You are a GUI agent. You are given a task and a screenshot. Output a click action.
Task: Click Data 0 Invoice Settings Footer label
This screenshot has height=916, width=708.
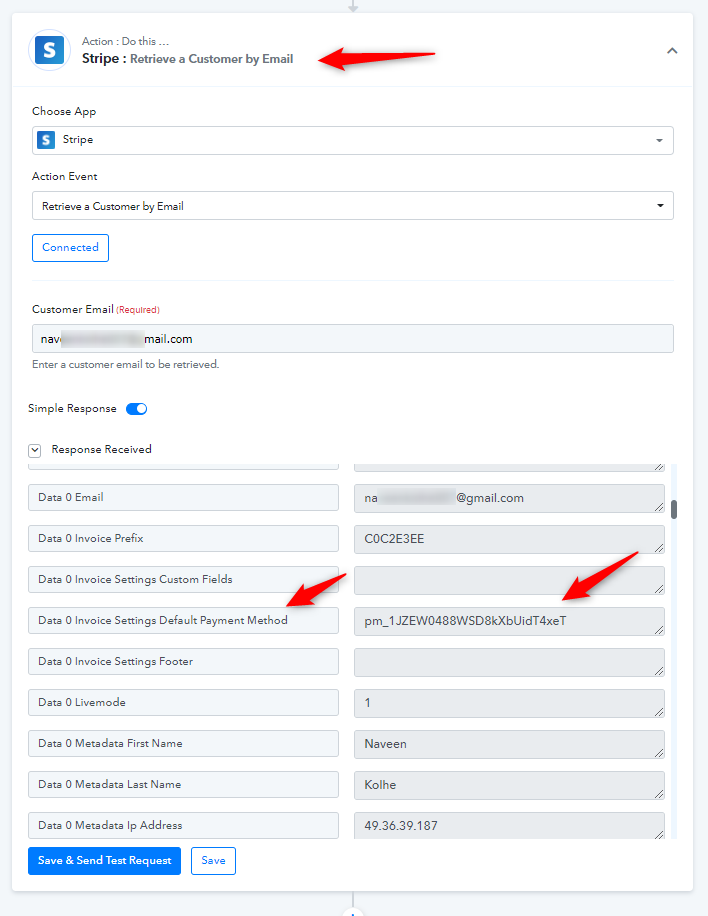(183, 661)
